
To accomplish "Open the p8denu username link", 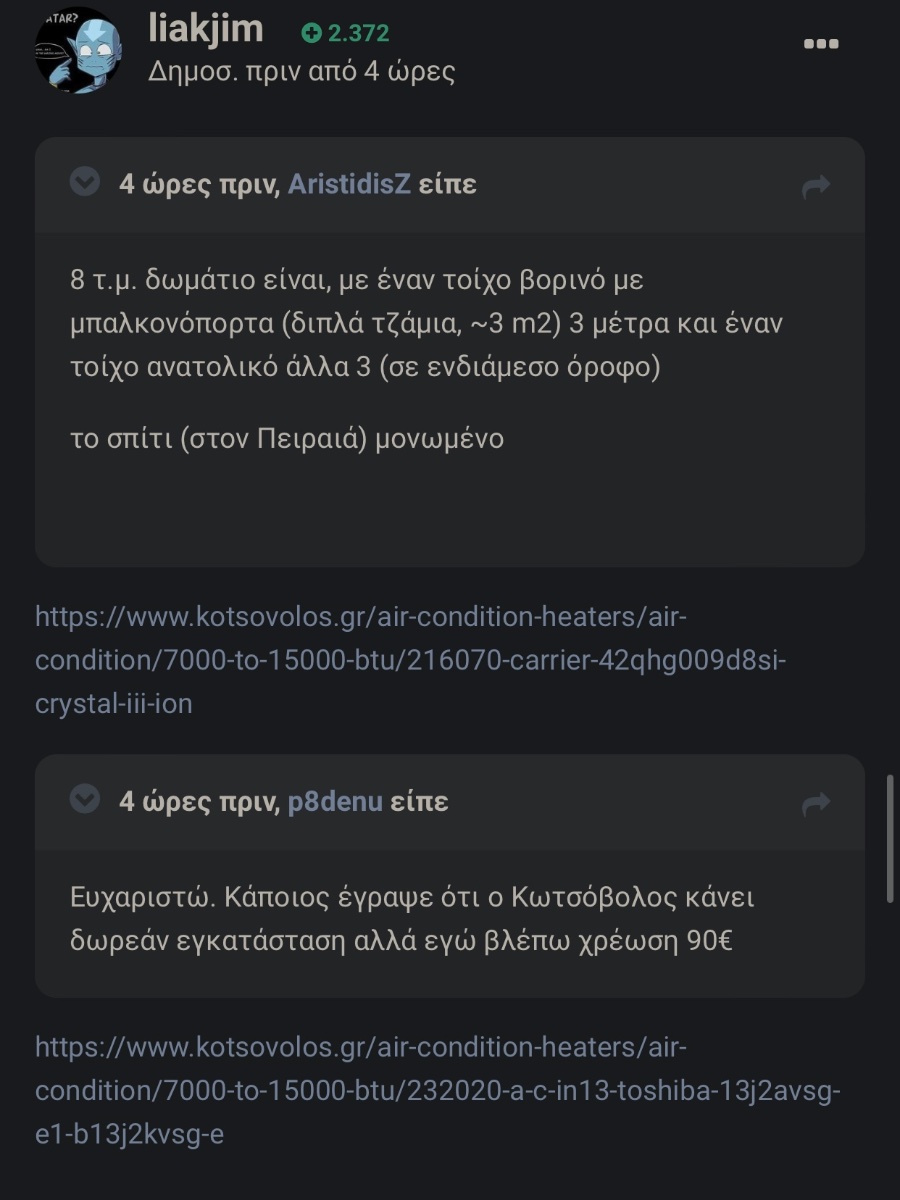I will tap(335, 801).
